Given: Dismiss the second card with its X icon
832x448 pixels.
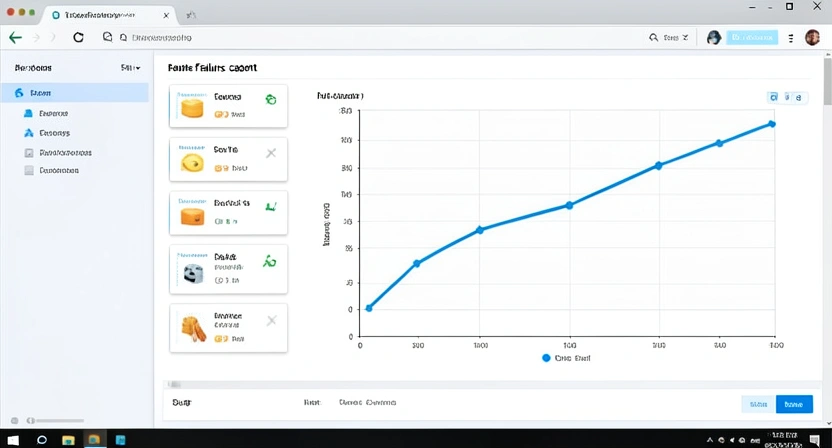Looking at the screenshot, I should 270,153.
